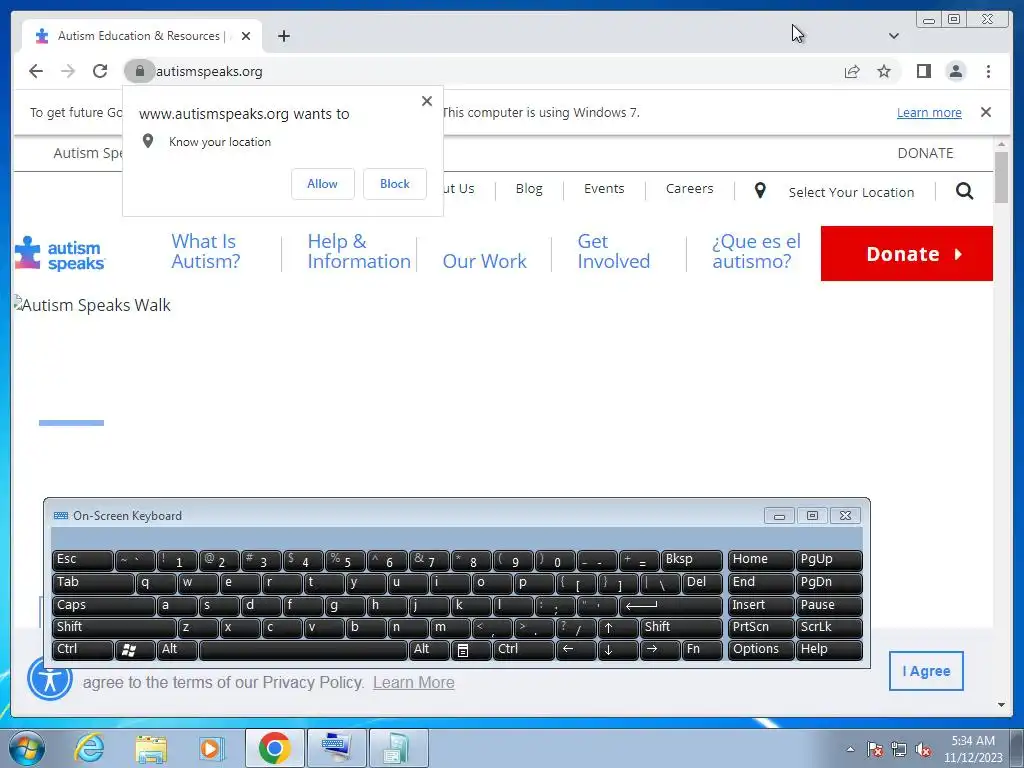Open the ¿Que es el autismo? link
Screen dimensions: 1024x768
[x=756, y=251]
